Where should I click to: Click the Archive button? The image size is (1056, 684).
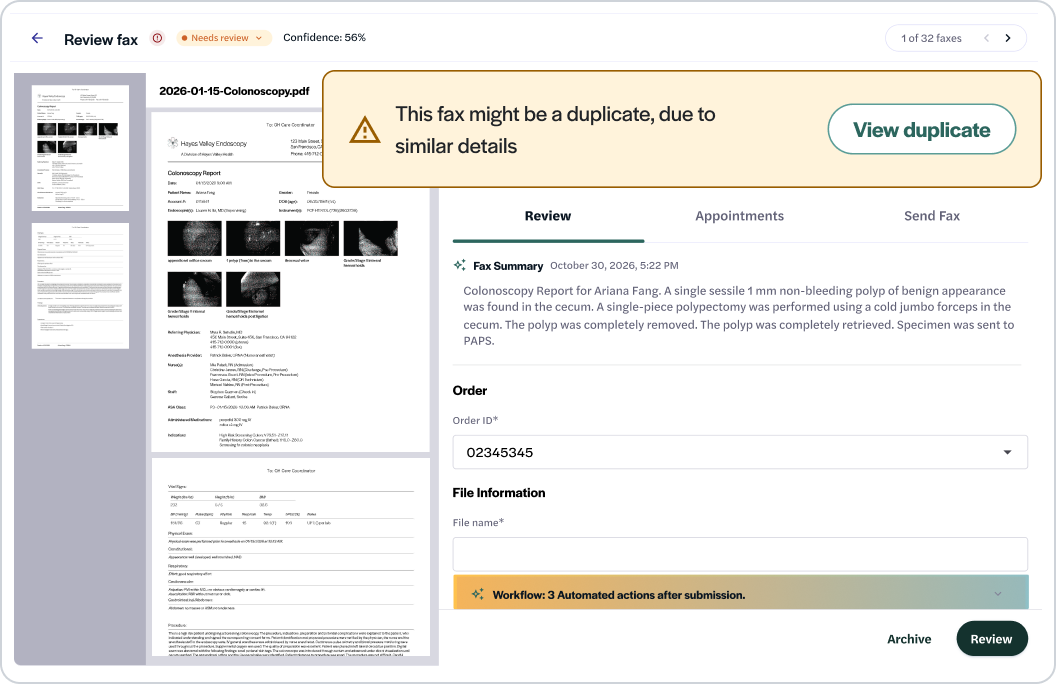(x=909, y=639)
